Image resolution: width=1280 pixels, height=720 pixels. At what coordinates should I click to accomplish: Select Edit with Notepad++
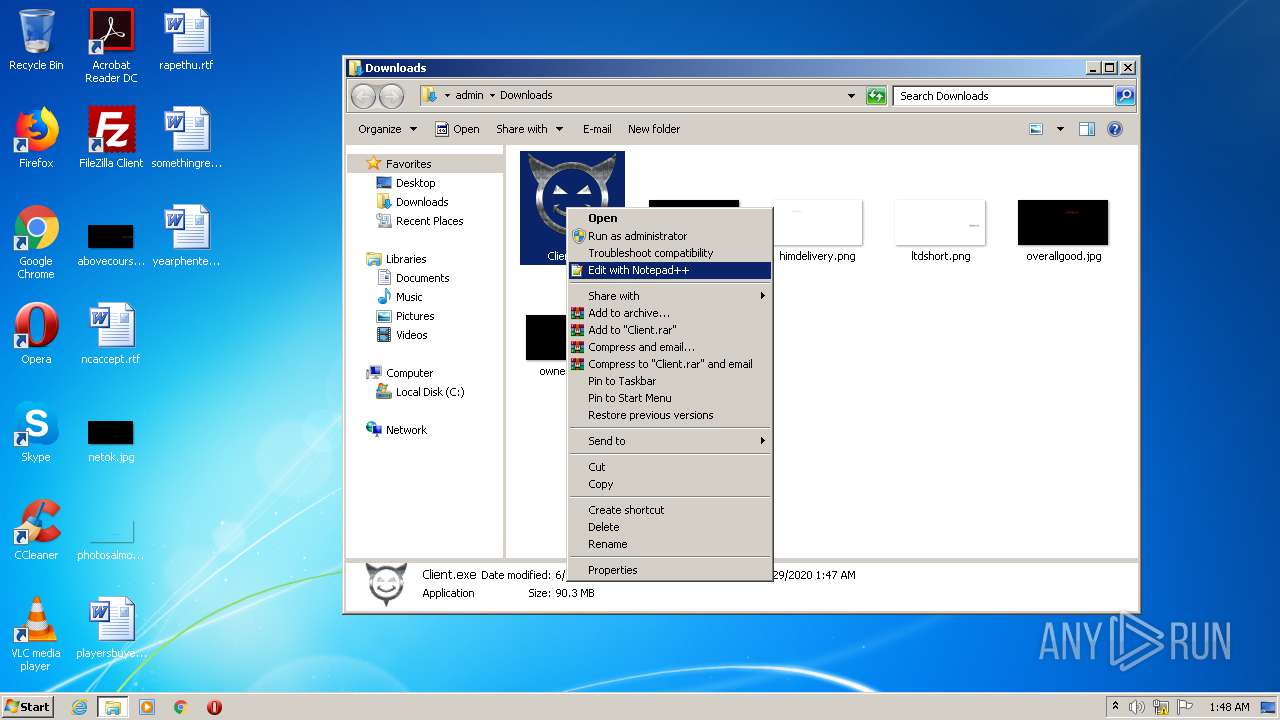(x=670, y=270)
